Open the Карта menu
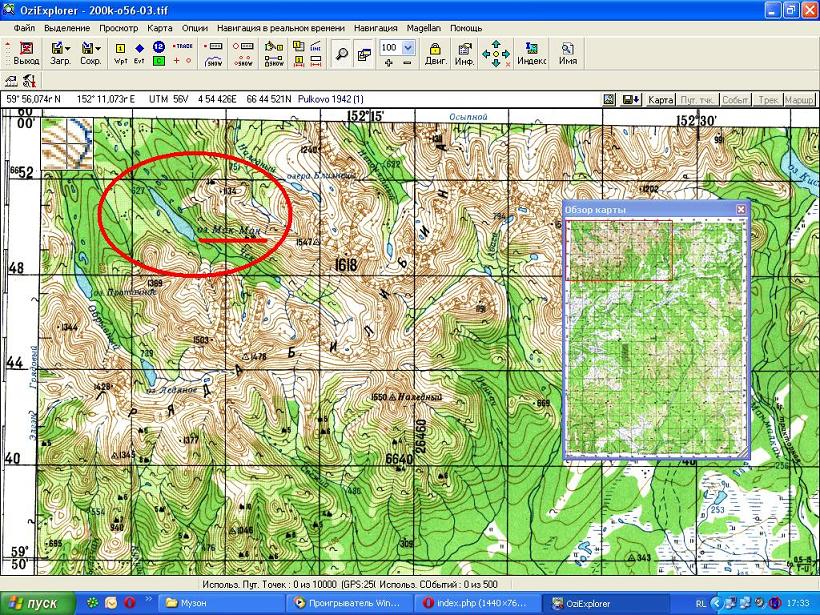This screenshot has width=820, height=615. pos(159,28)
